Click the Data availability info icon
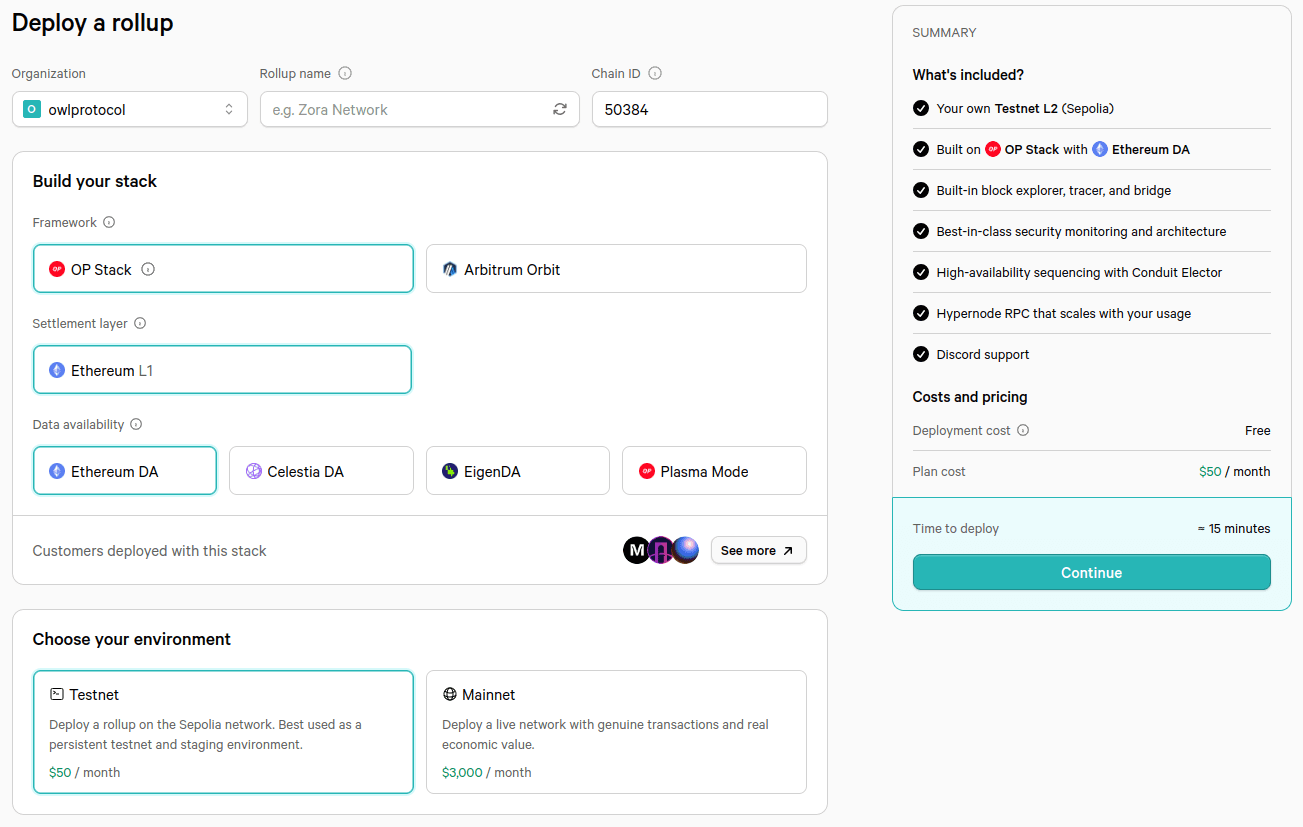 136,424
